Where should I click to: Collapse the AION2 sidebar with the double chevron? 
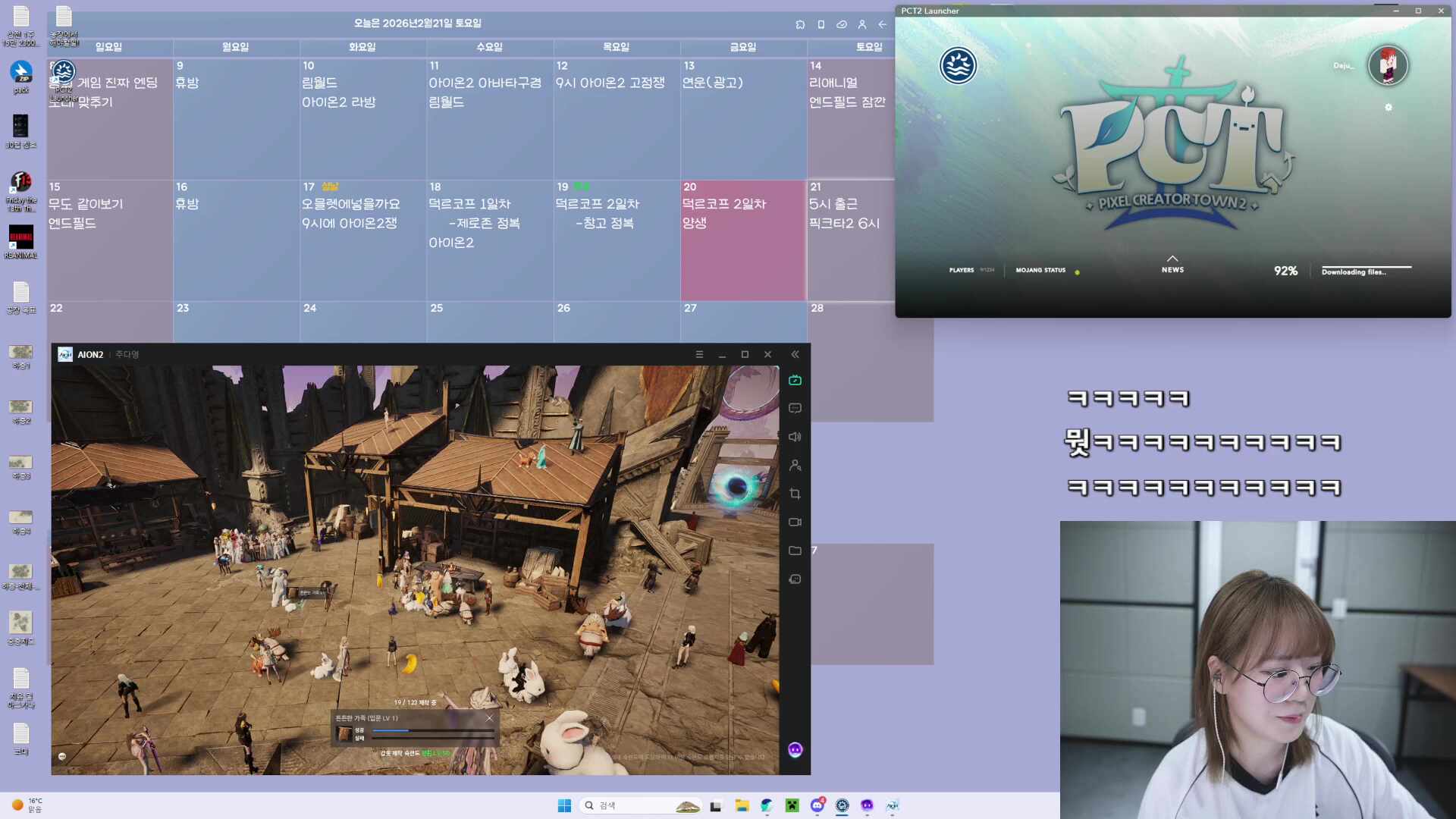pyautogui.click(x=794, y=353)
